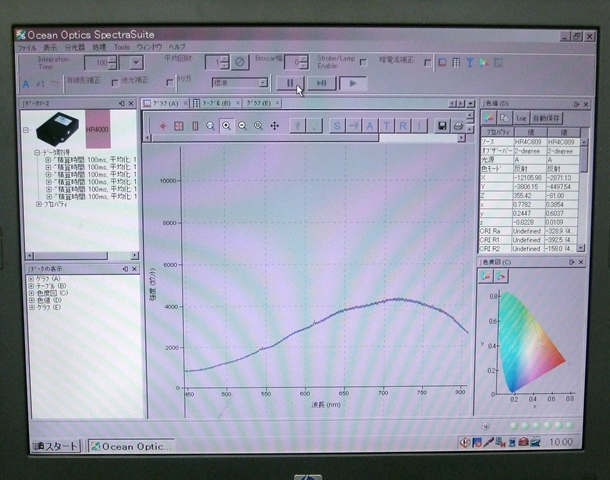Switch to A absorbance mode
Image resolution: width=610 pixels, height=480 pixels.
click(x=370, y=126)
